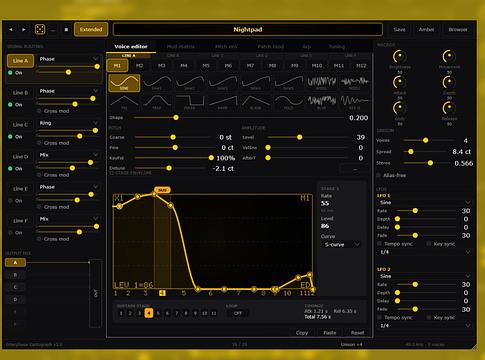
Task: Enable Line F On indicator
Action: (x=10, y=233)
